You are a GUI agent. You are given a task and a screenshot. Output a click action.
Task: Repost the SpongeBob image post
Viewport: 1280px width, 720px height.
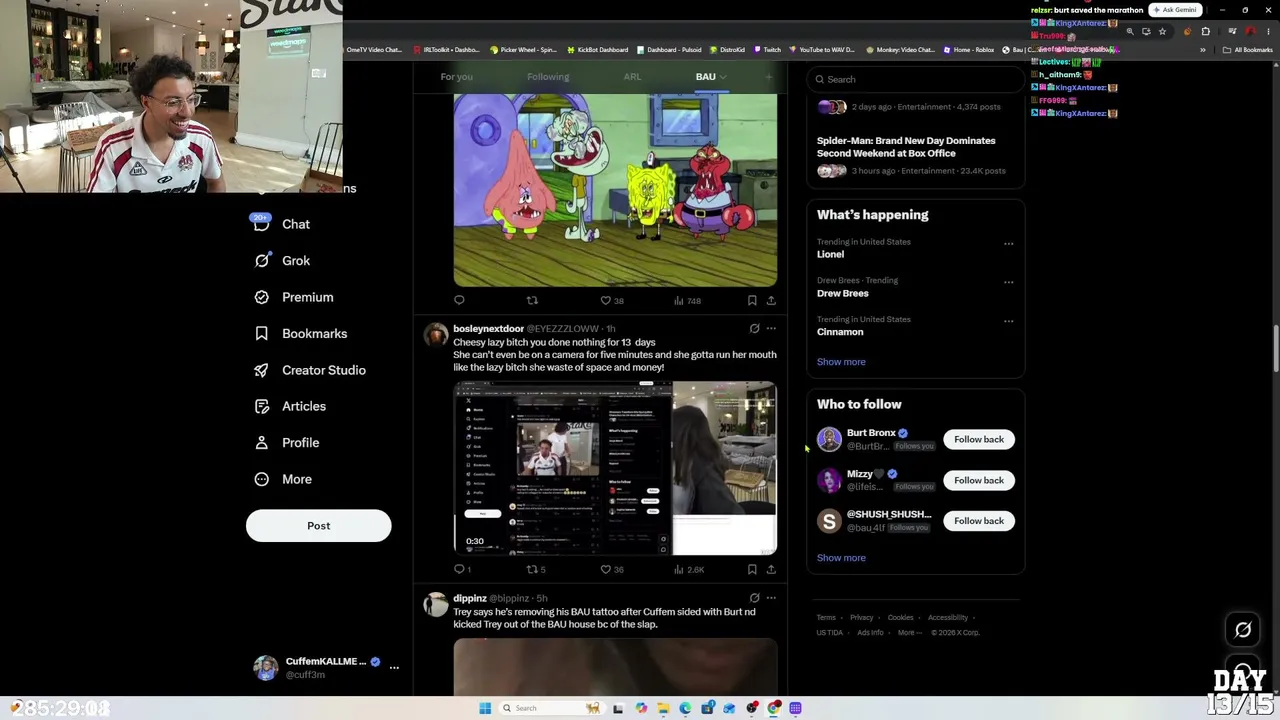(532, 300)
